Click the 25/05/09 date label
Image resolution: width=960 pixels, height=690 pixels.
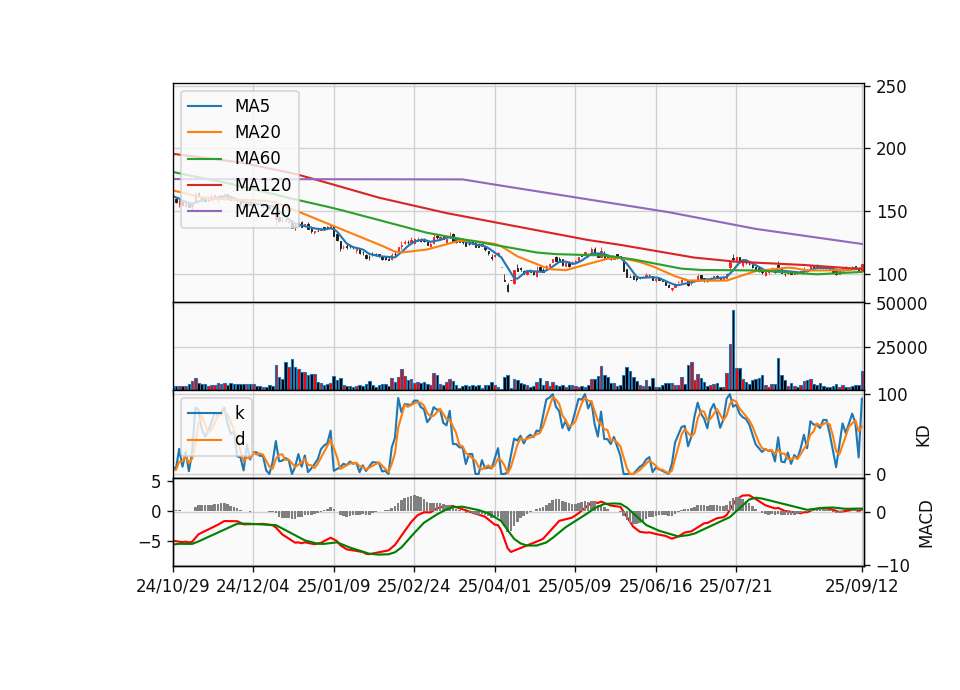pyautogui.click(x=574, y=586)
